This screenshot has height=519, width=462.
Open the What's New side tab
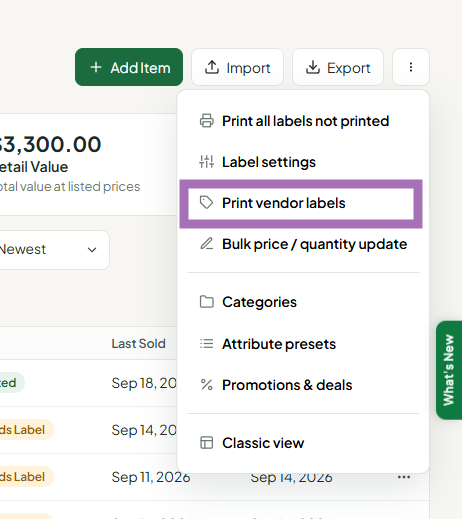click(x=449, y=370)
